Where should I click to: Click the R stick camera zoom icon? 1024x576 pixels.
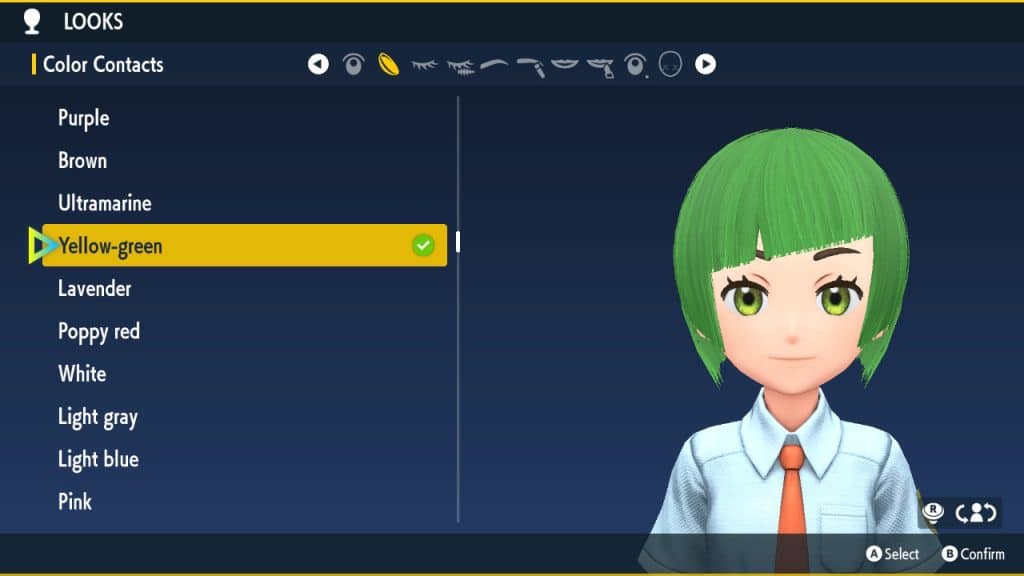(933, 512)
